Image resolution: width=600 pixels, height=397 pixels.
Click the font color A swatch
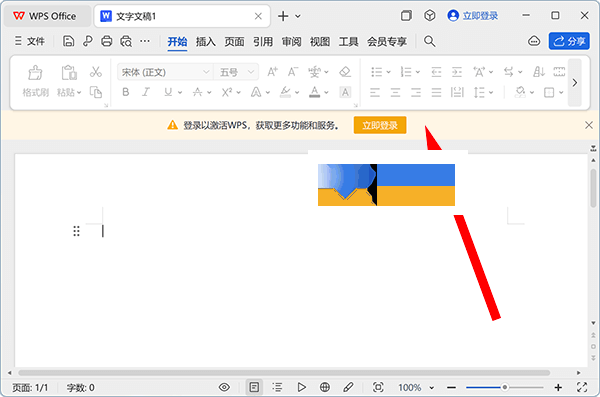pos(315,92)
